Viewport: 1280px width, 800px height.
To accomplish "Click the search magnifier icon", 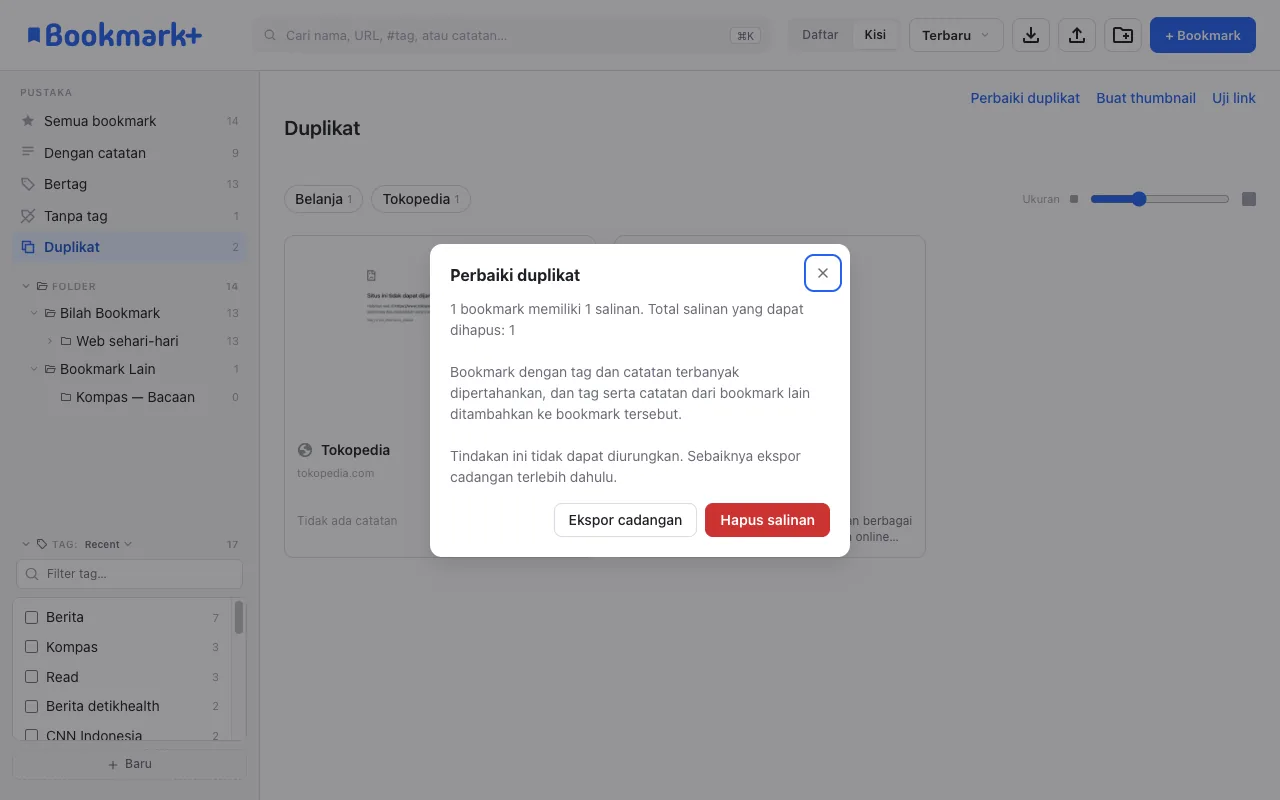I will pos(270,35).
